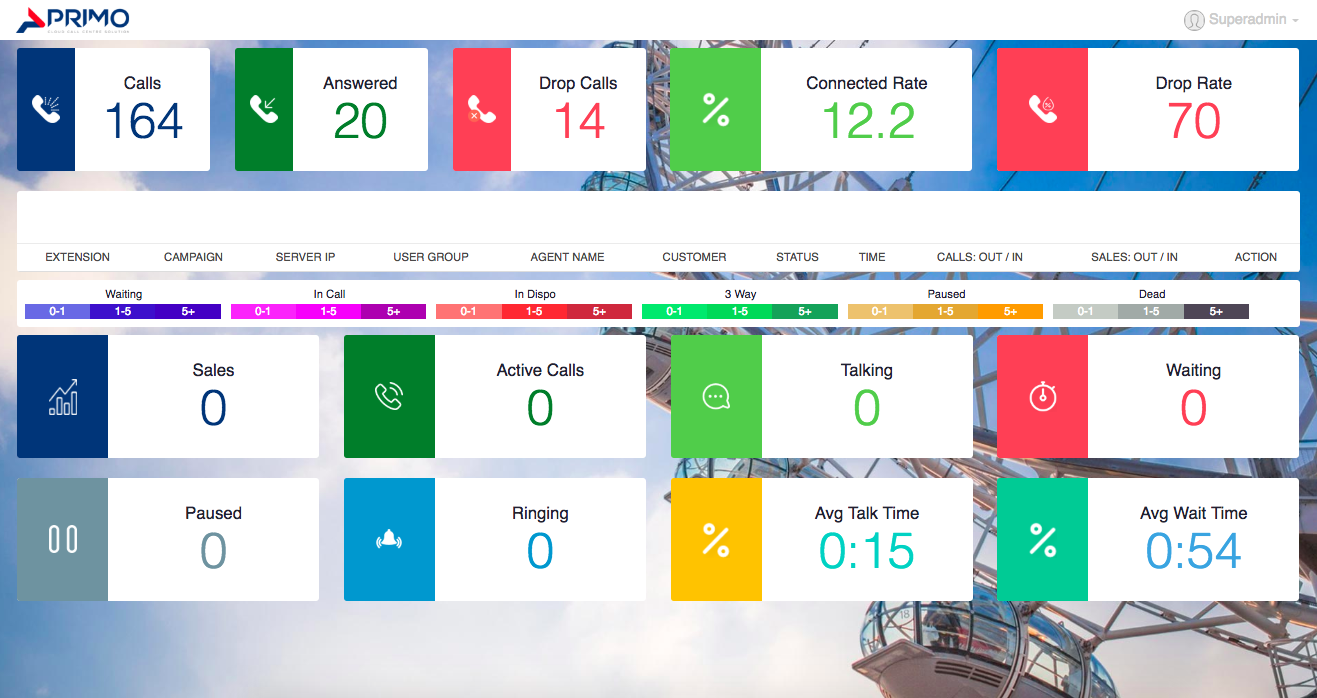Click the Superadmin avatar icon
This screenshot has height=698, width=1317.
tap(1194, 20)
